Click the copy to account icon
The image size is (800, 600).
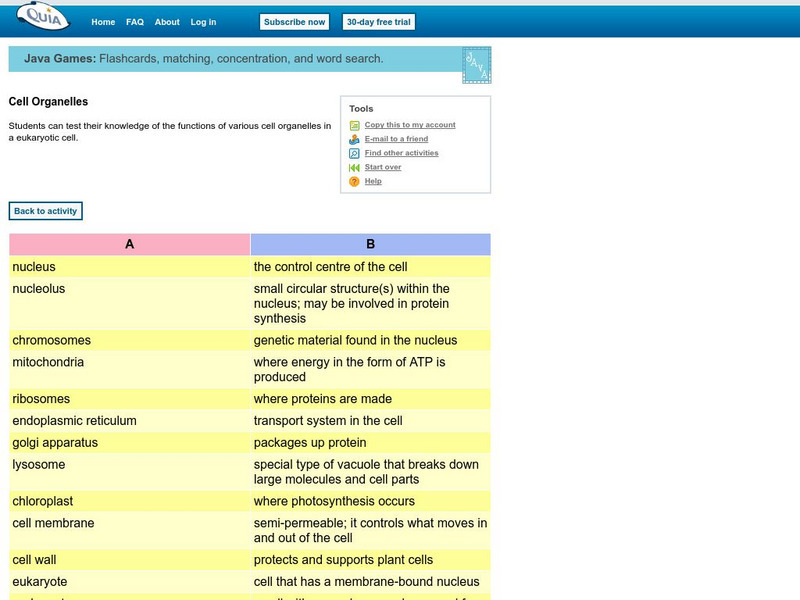[354, 126]
